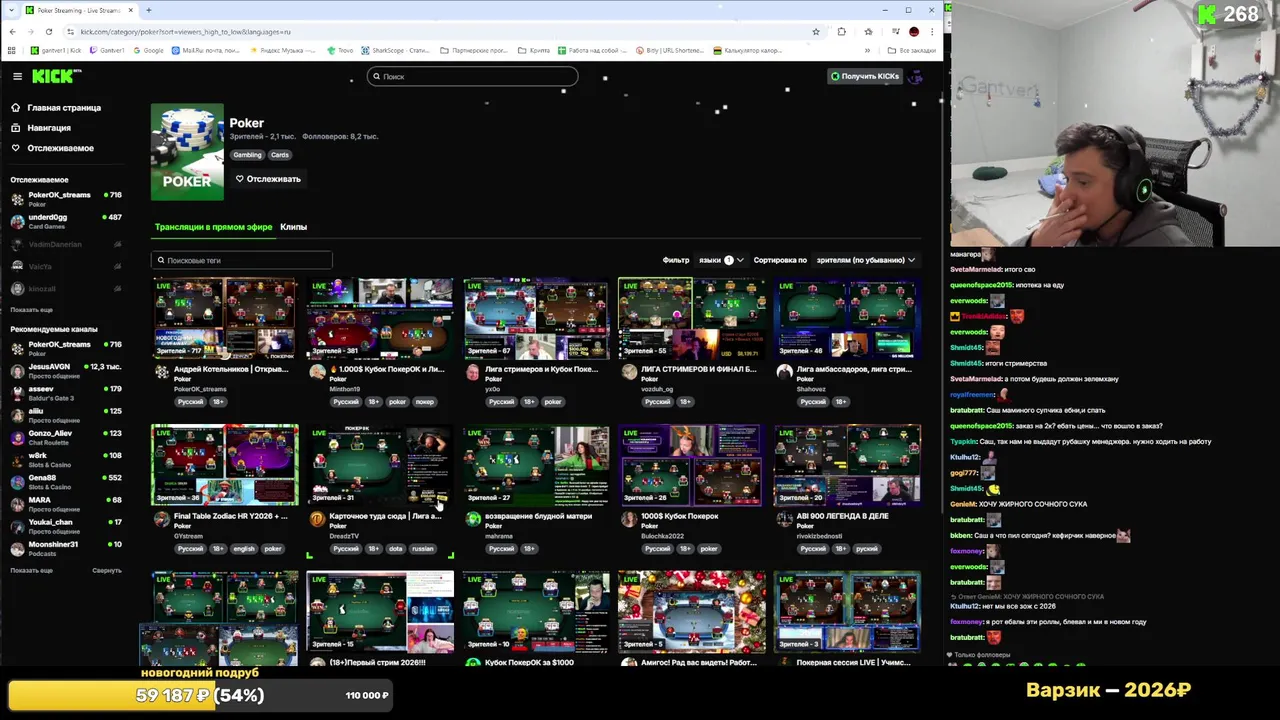Click vozduh_og channel avatar
The width and height of the screenshot is (1280, 720).
[x=629, y=373]
